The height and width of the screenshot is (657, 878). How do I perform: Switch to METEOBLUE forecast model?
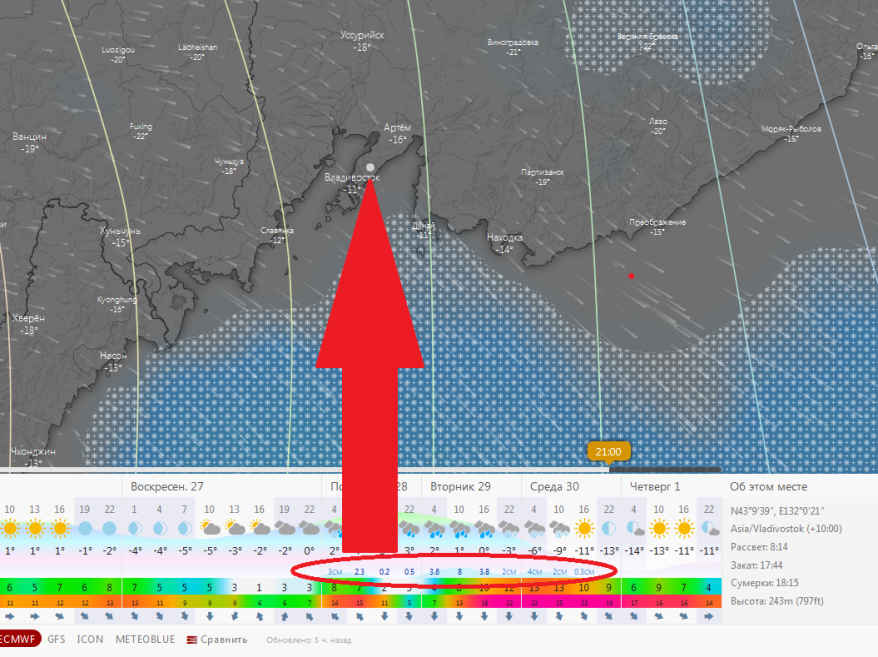coord(145,639)
